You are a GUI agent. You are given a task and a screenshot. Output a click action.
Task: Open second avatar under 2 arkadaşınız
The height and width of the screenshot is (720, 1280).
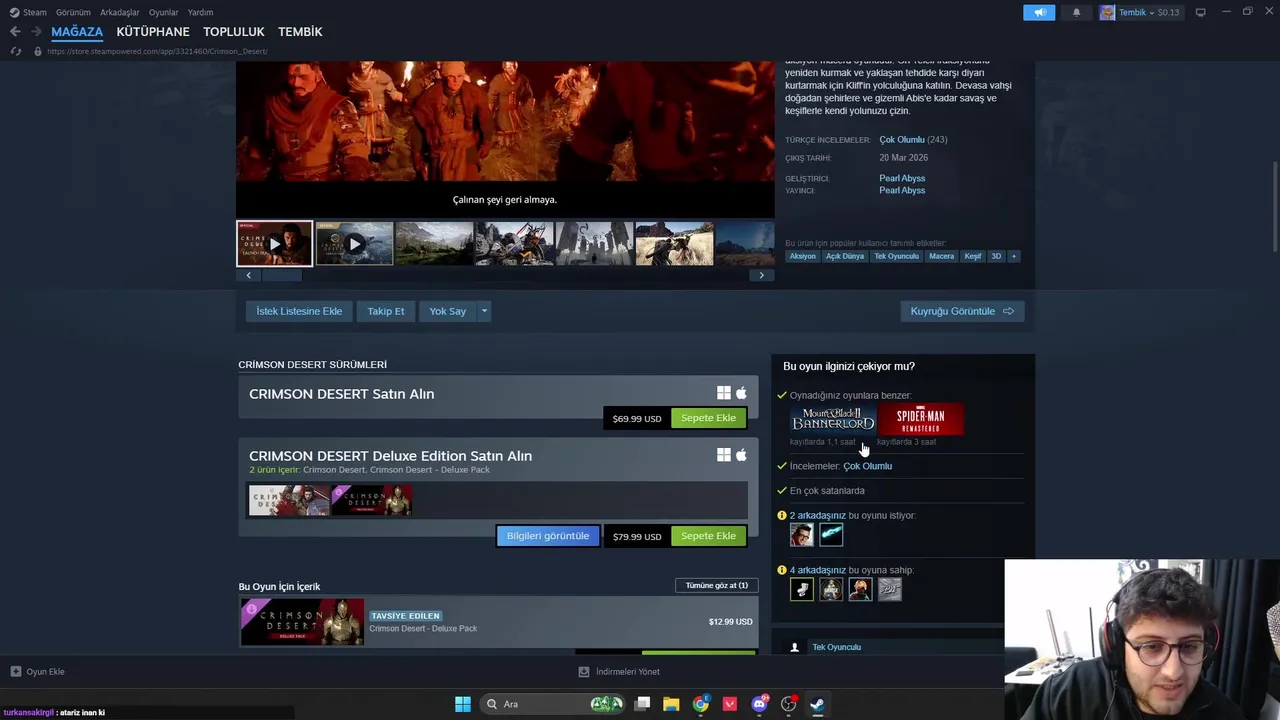click(x=831, y=535)
